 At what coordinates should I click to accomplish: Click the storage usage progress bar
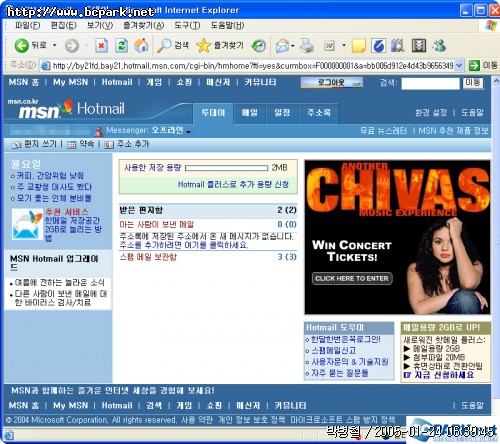pos(226,168)
